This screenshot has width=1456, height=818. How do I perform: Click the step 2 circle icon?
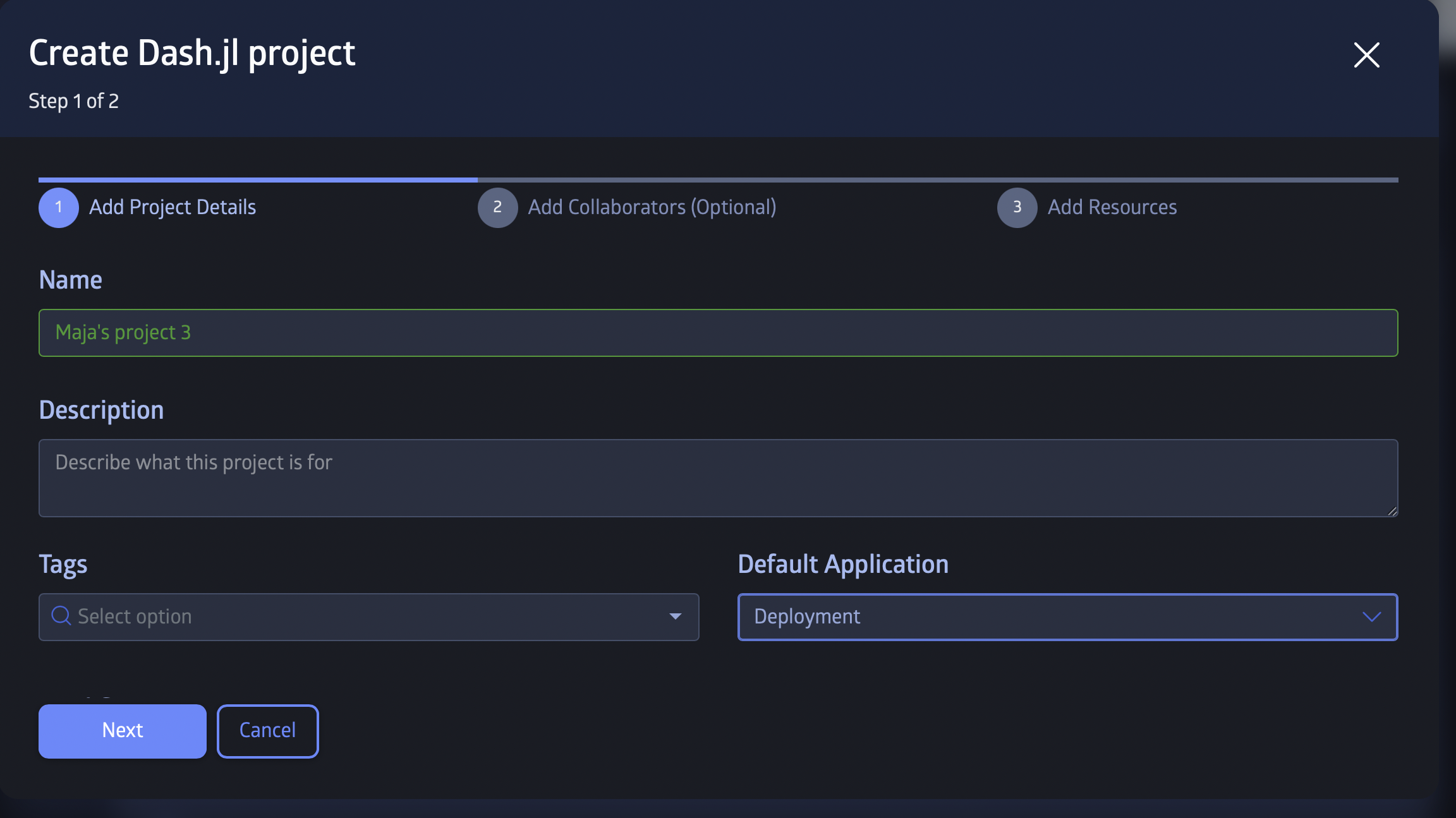pyautogui.click(x=498, y=208)
